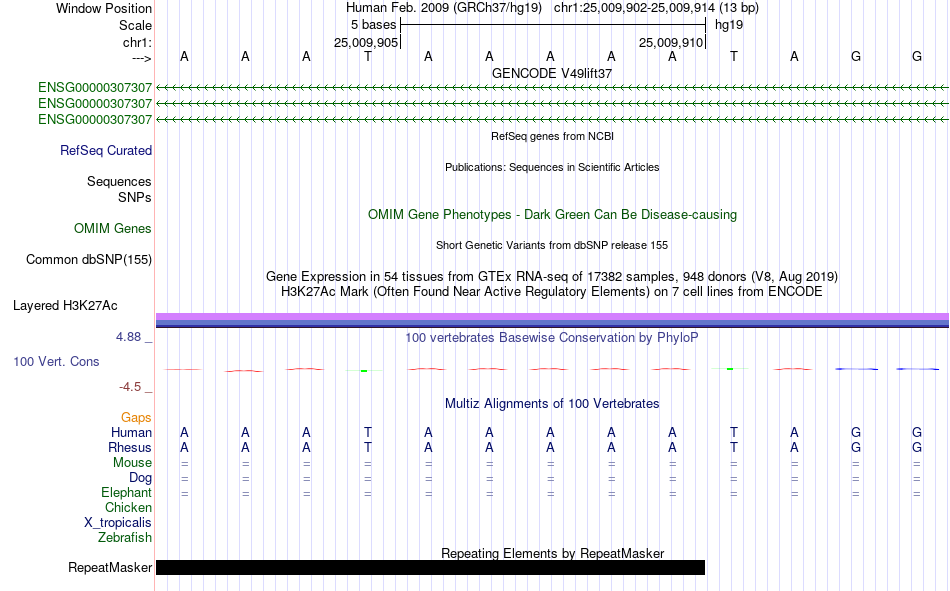Click the orange Gaps row label
Image resolution: width=950 pixels, height=591 pixels.
[x=136, y=418]
